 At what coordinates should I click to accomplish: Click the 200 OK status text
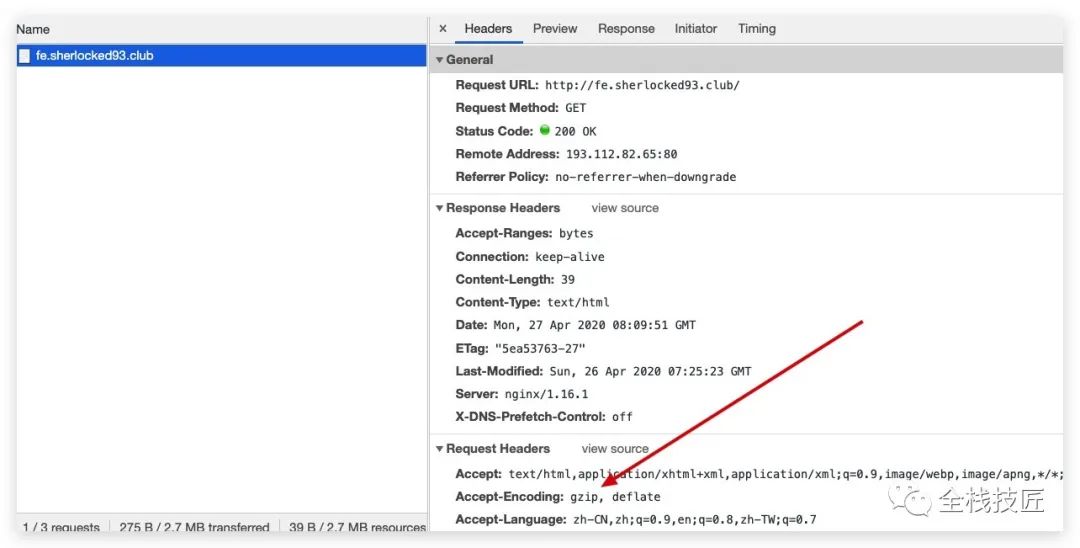[575, 131]
